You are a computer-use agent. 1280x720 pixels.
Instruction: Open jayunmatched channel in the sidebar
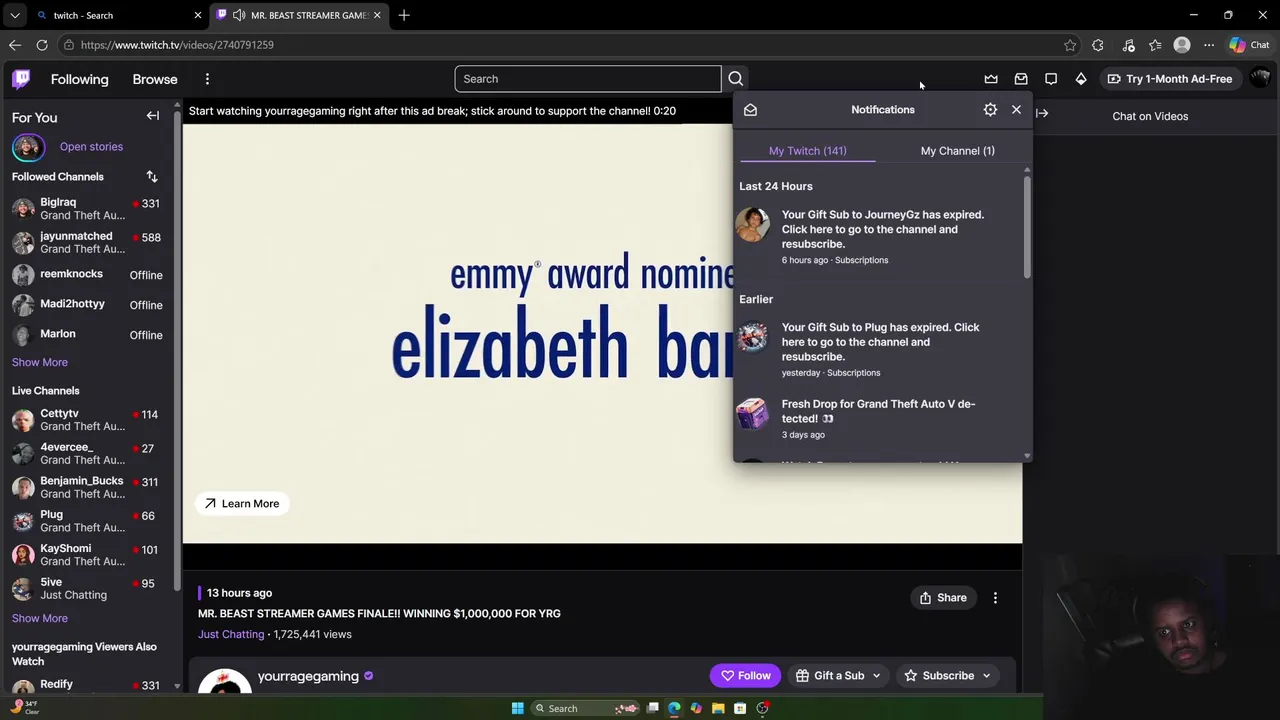click(x=88, y=243)
